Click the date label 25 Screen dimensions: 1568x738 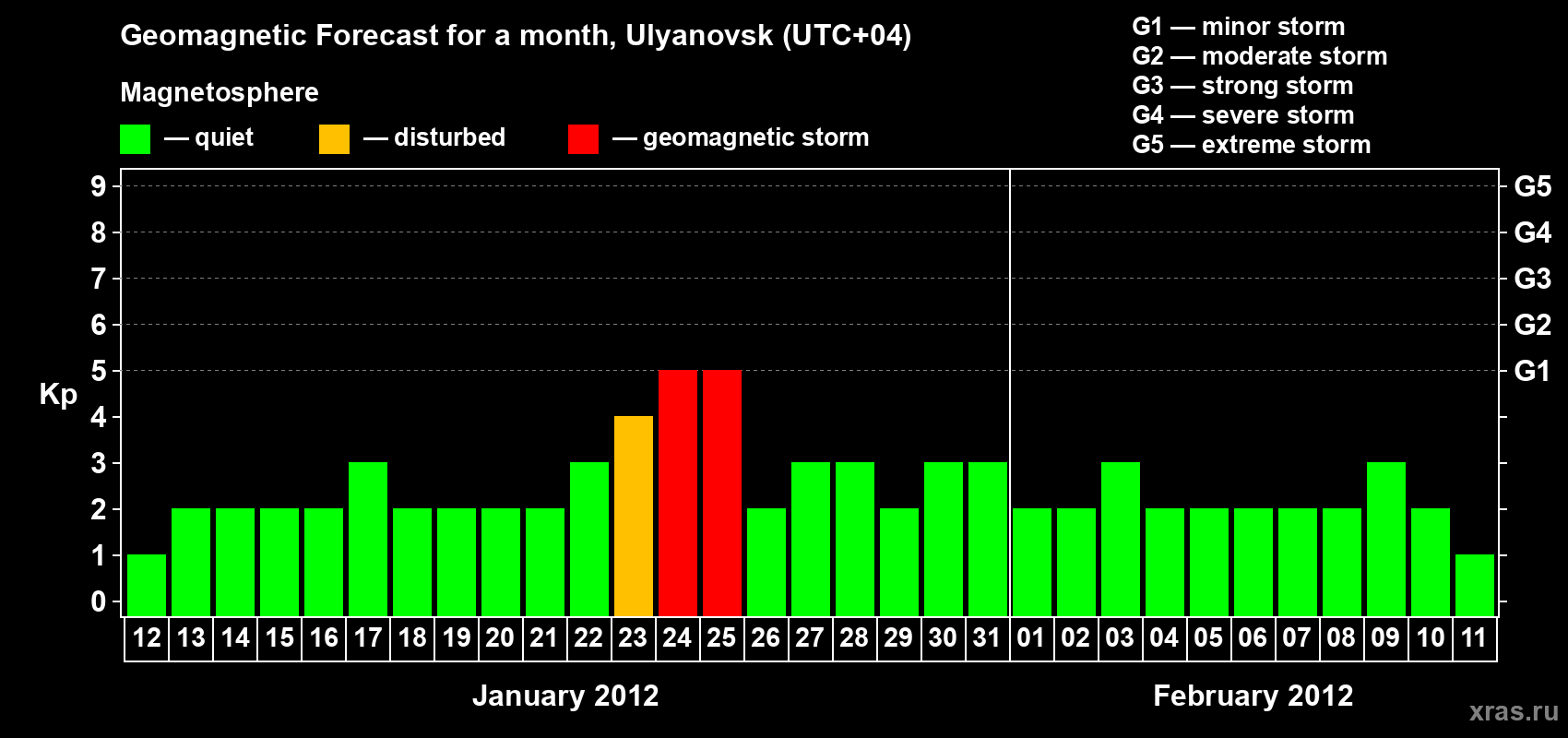tap(721, 637)
